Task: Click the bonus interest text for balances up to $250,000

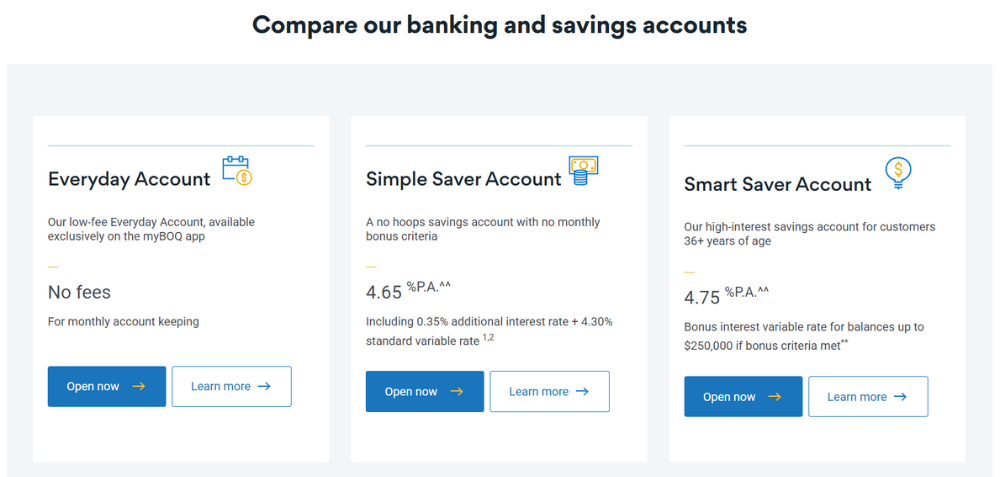Action: [x=803, y=336]
